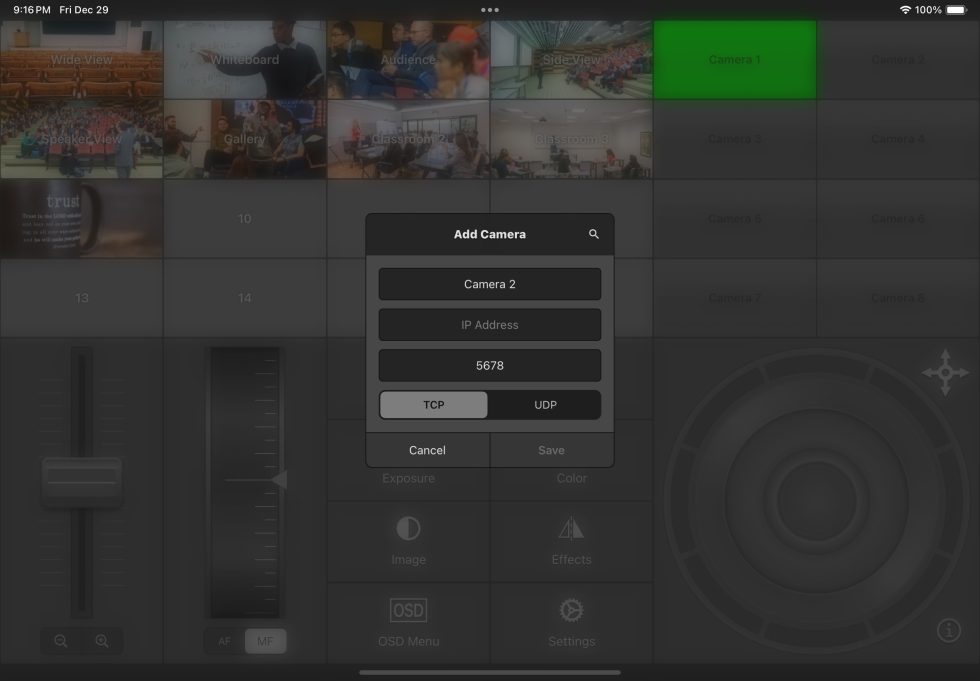Image resolution: width=980 pixels, height=681 pixels.
Task: Select TCP protocol for the new camera
Action: point(433,405)
